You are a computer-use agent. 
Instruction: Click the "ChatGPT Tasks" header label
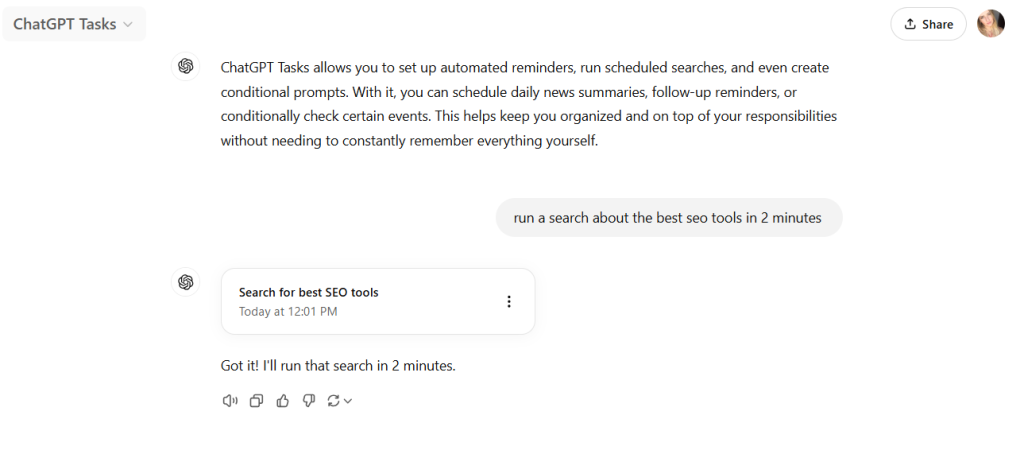pos(64,24)
